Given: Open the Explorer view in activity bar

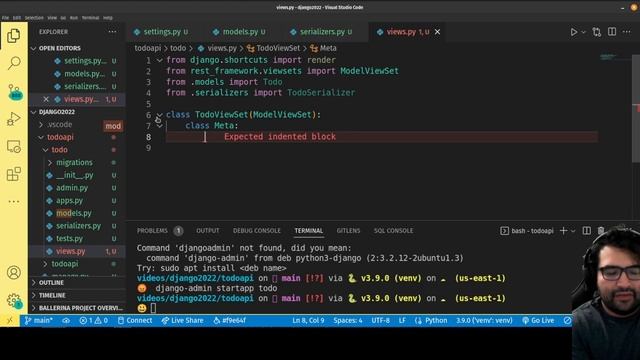Looking at the screenshot, I should [13, 36].
